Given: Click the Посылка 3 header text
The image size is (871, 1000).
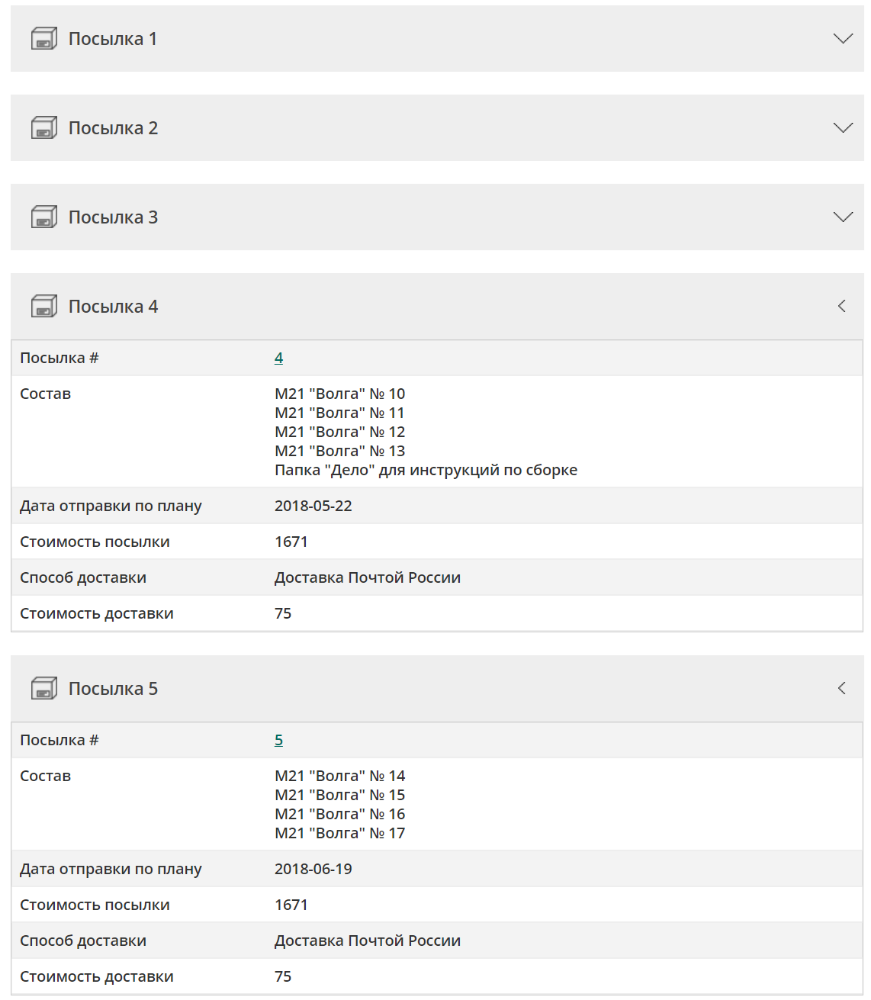Looking at the screenshot, I should click(113, 217).
